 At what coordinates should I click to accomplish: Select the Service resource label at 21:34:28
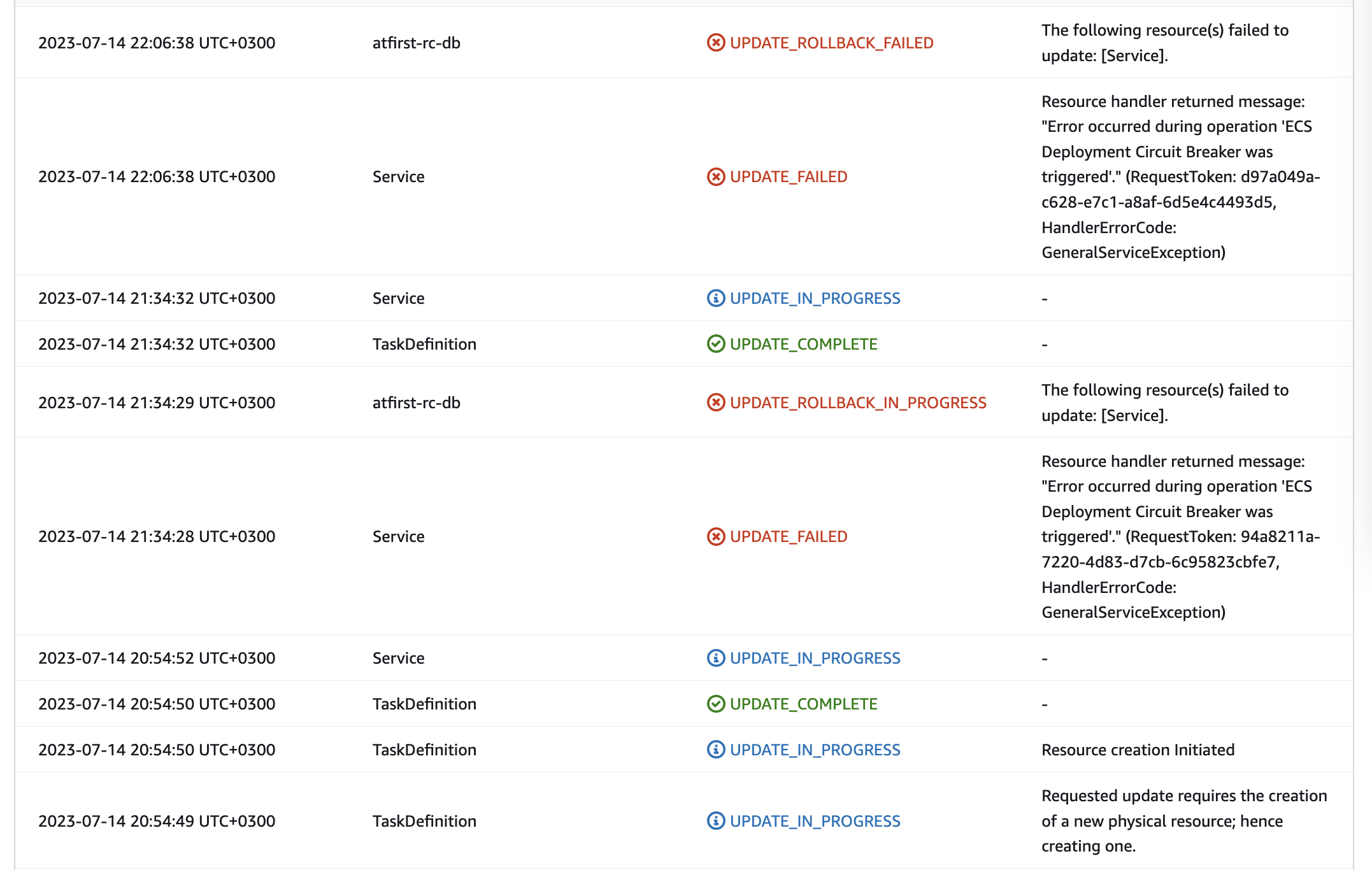[x=398, y=536]
